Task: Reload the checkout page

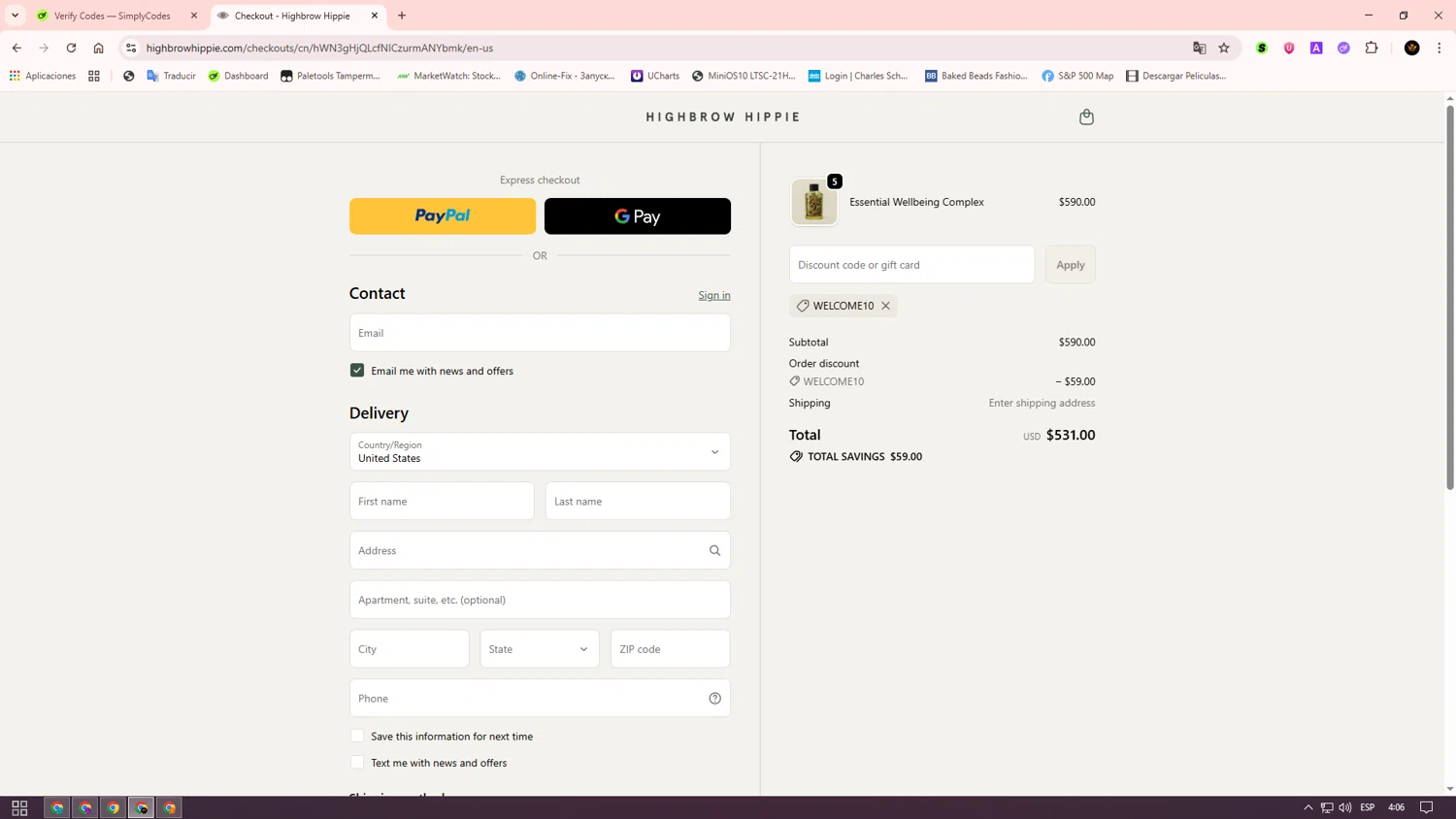Action: click(x=71, y=48)
